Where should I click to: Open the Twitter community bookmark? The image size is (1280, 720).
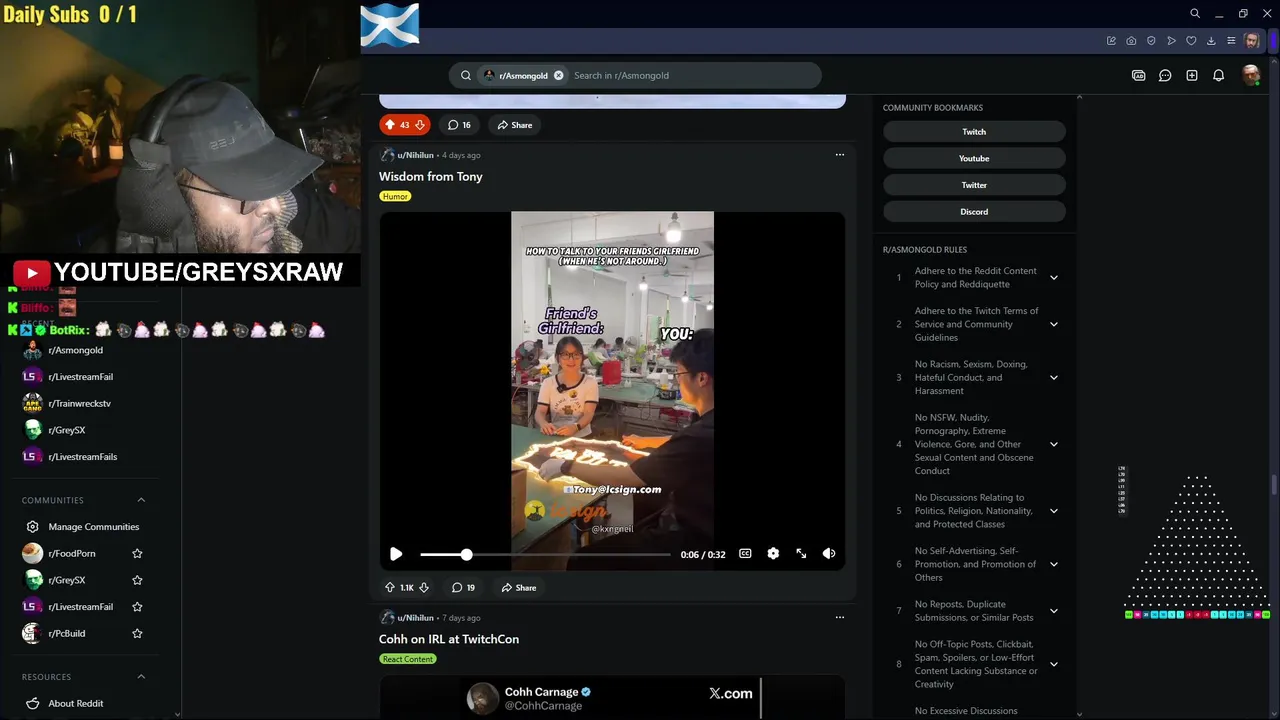pyautogui.click(x=974, y=185)
